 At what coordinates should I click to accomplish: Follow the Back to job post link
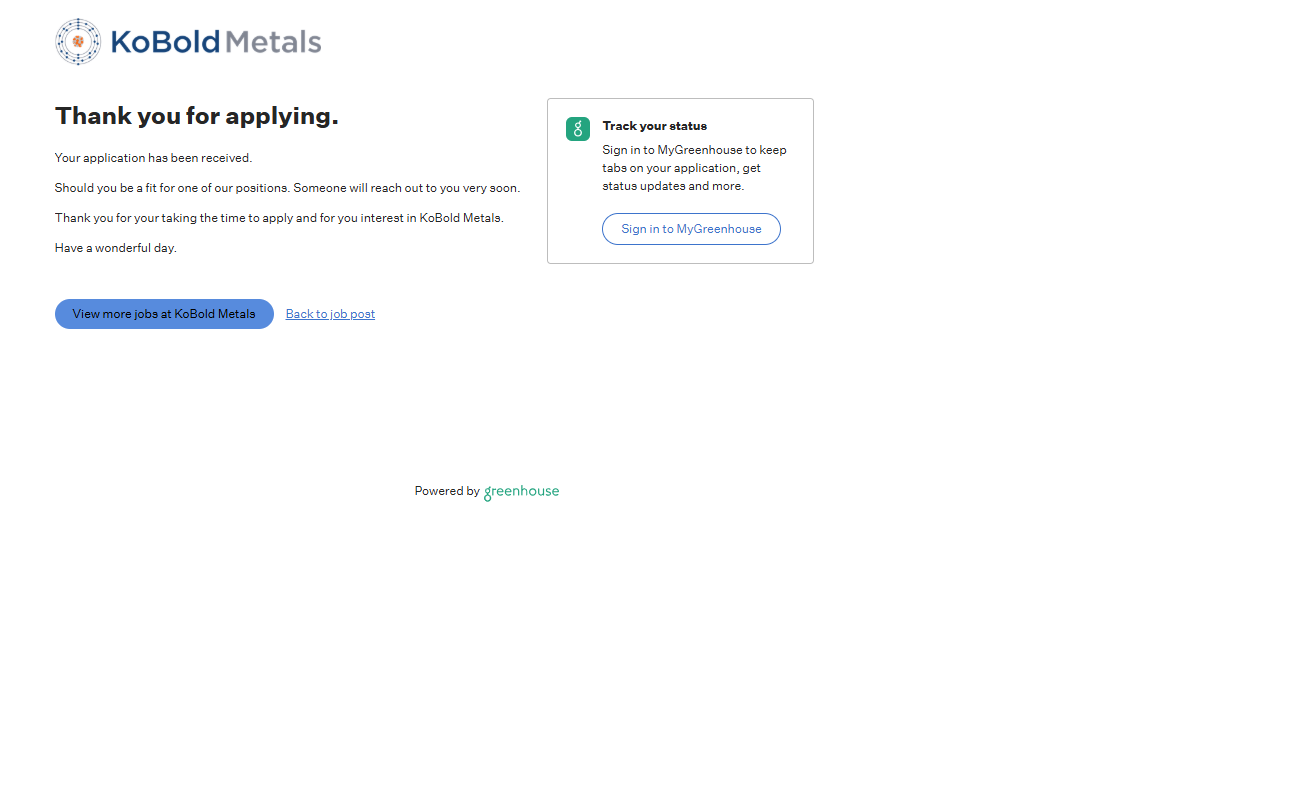pyautogui.click(x=330, y=314)
